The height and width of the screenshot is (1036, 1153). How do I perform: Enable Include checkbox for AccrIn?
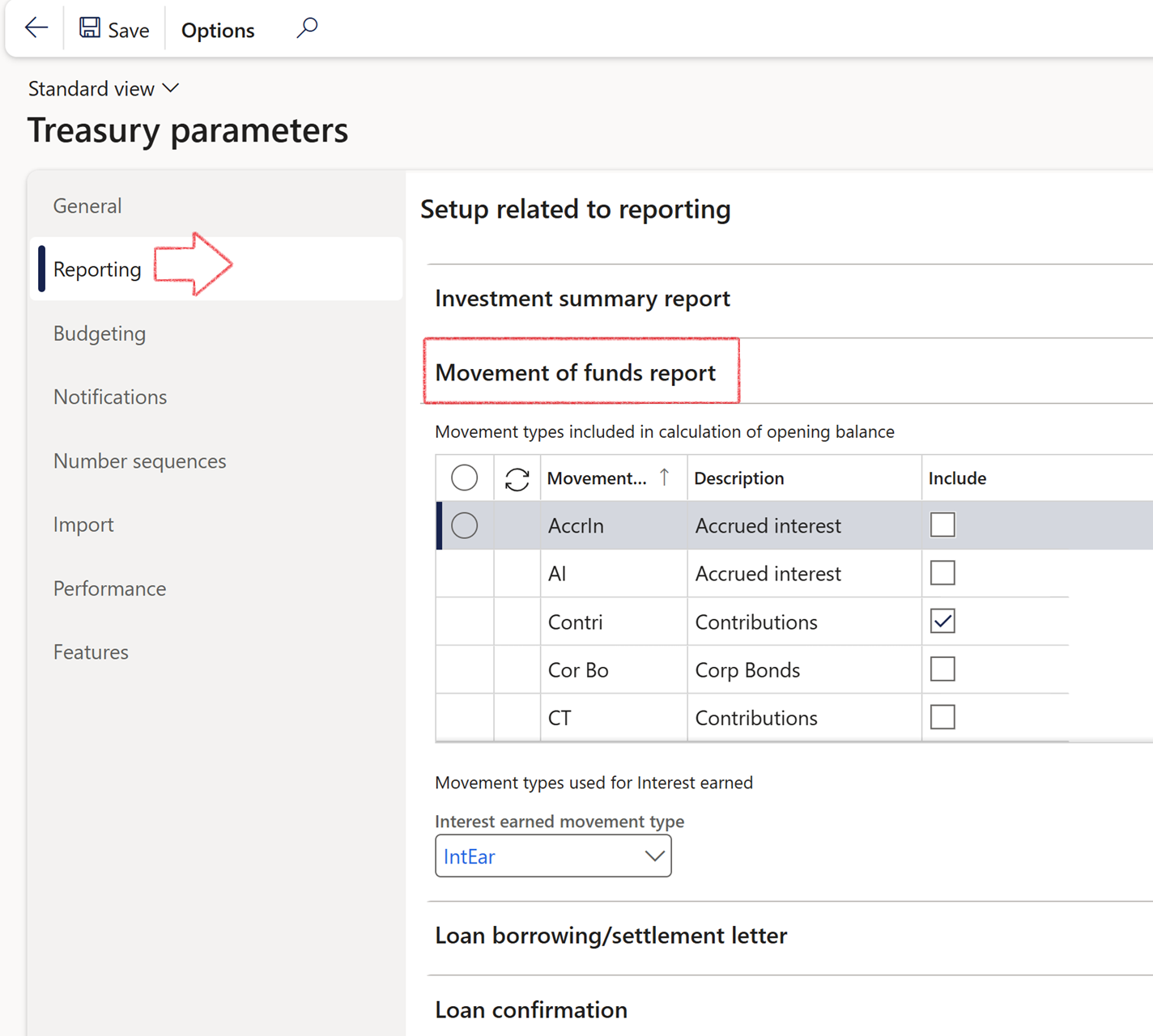tap(942, 525)
